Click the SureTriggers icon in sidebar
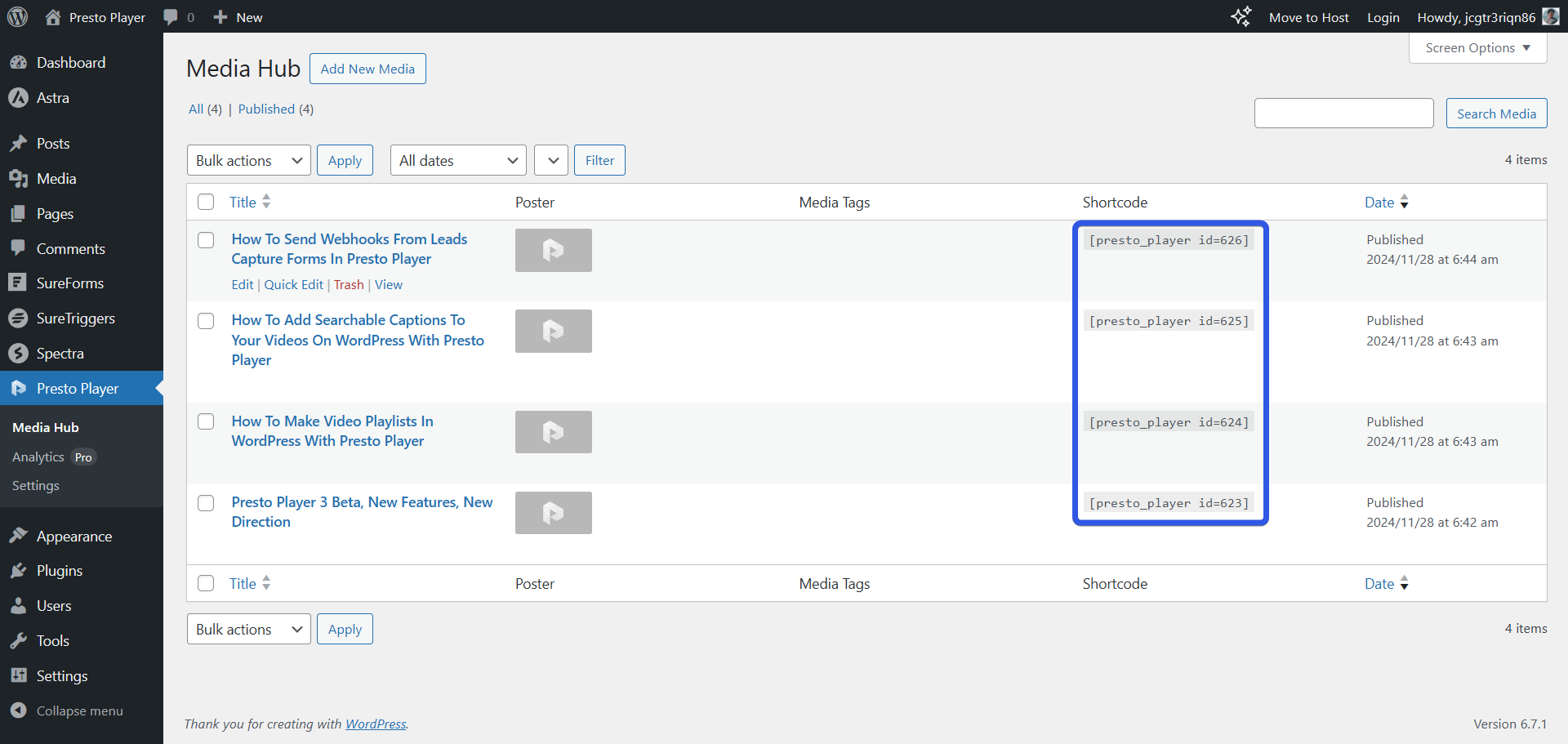 [18, 319]
